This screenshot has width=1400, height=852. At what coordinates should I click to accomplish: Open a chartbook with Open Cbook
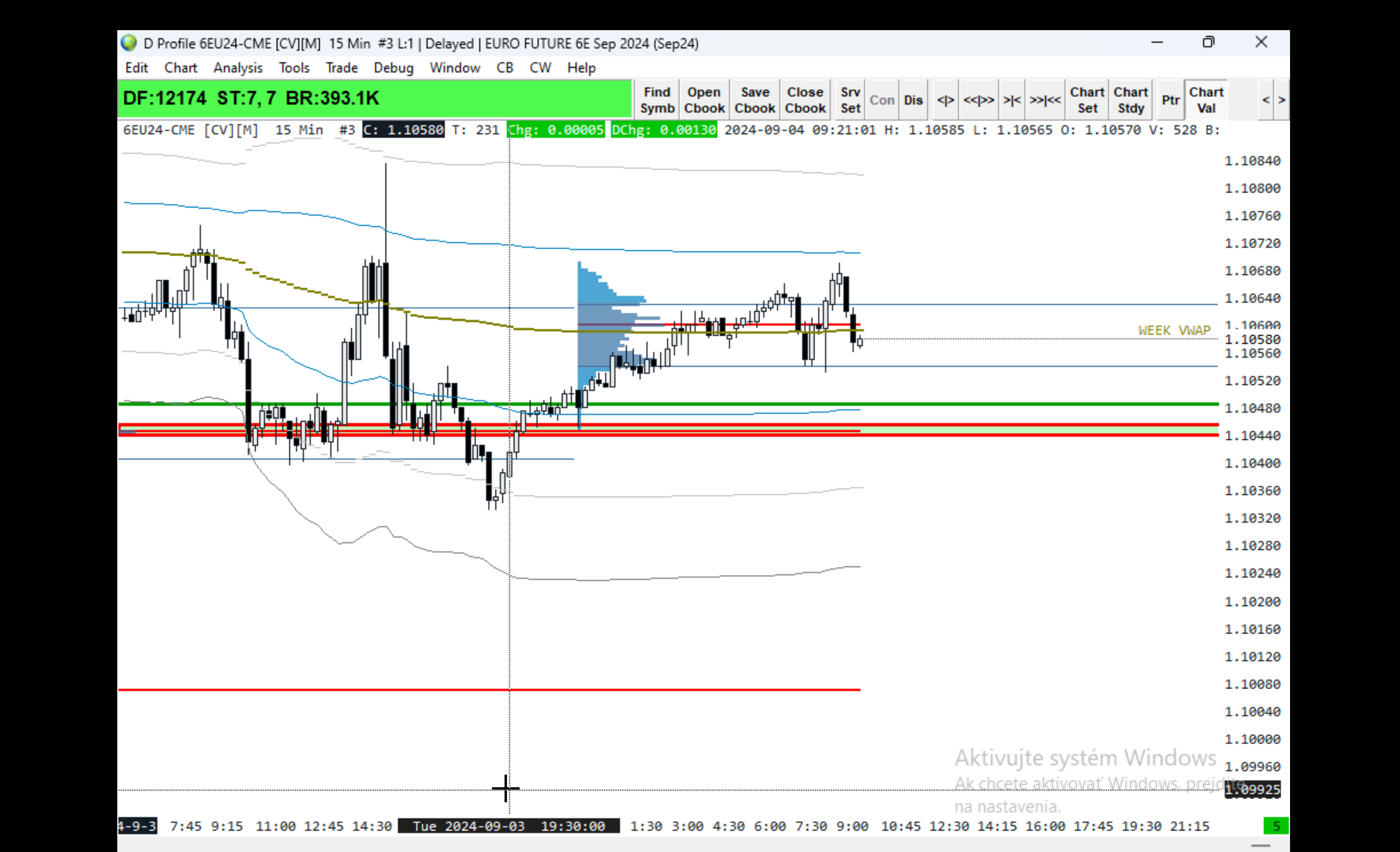tap(704, 100)
